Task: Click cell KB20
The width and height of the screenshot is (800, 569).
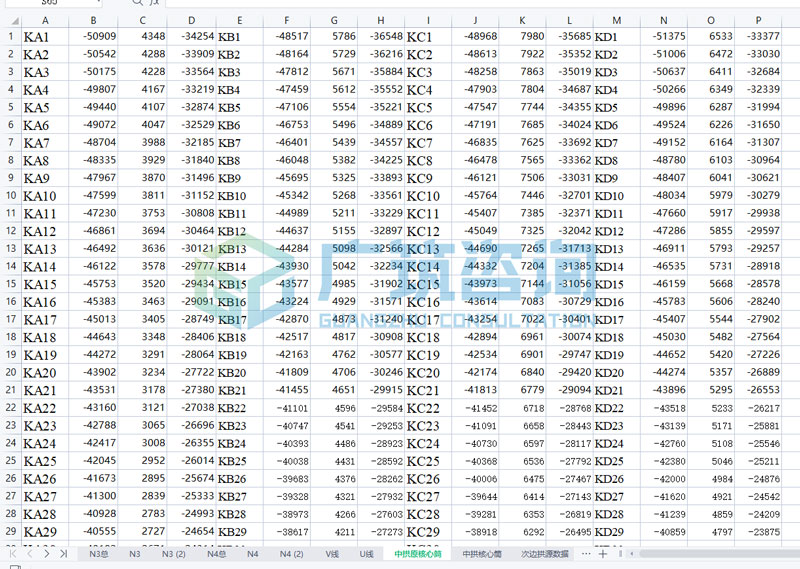Action: tap(239, 373)
